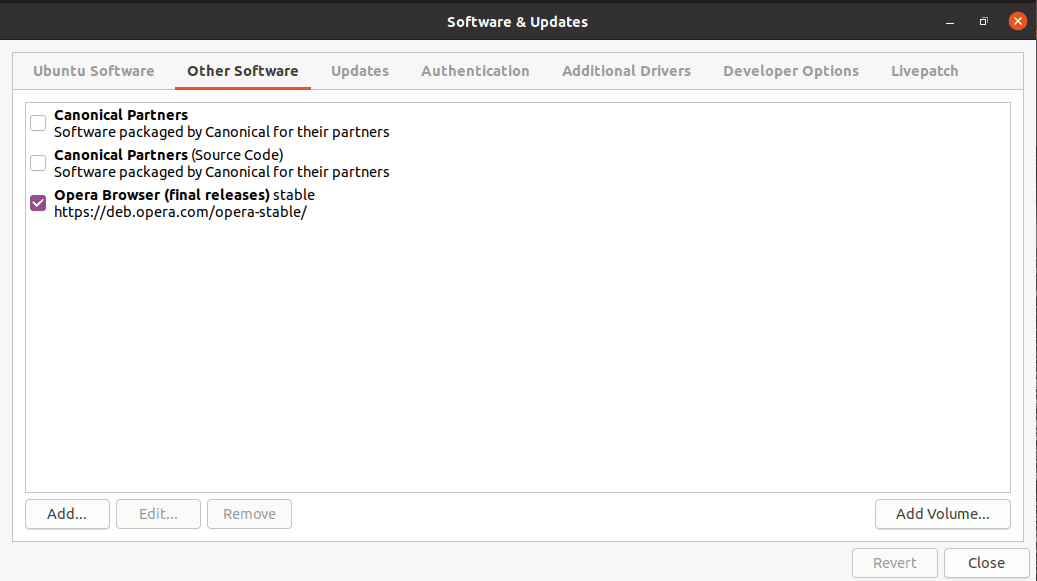
Task: Switch to the Authentication tab
Action: [475, 71]
